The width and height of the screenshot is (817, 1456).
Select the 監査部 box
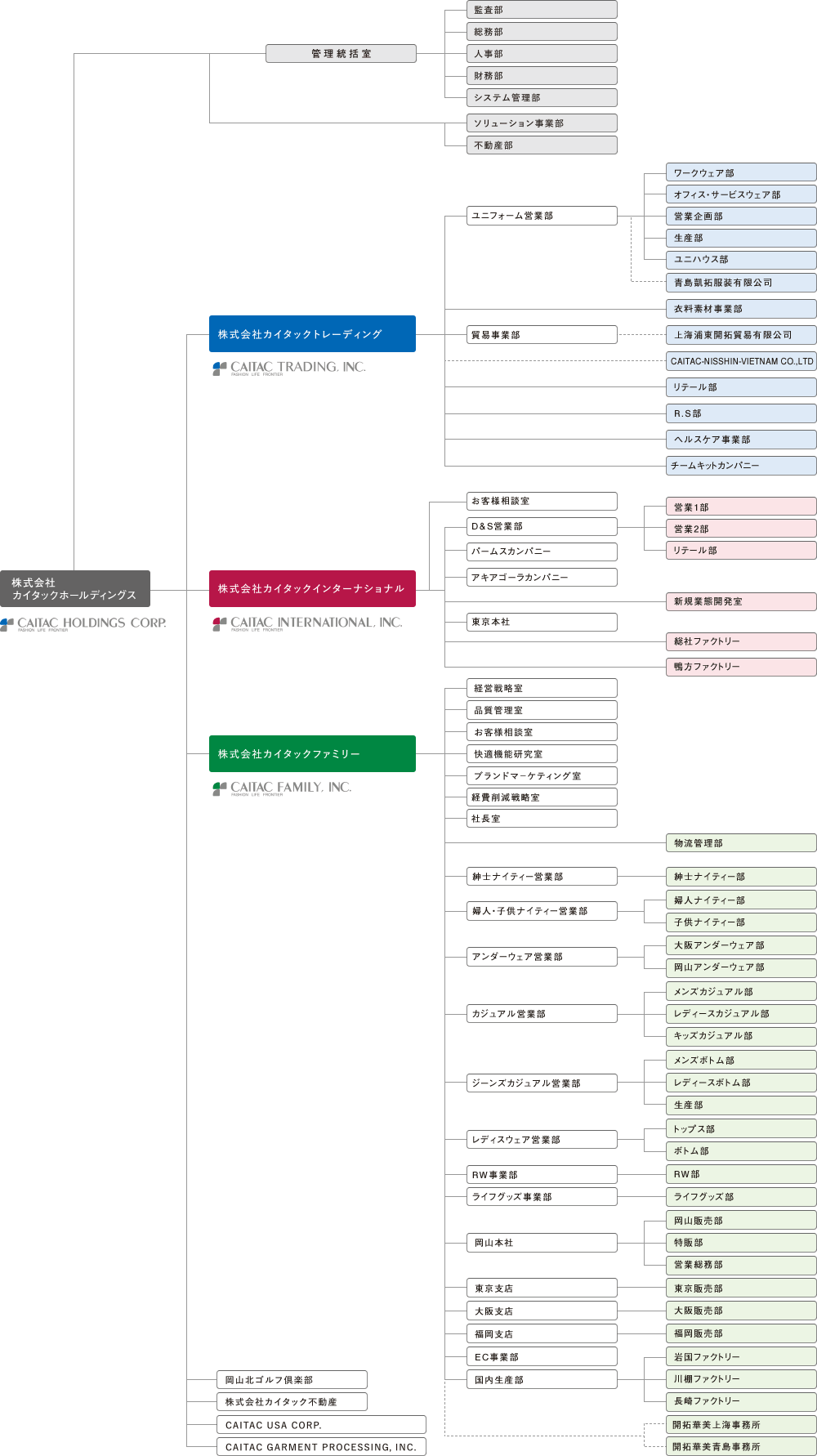(x=542, y=10)
